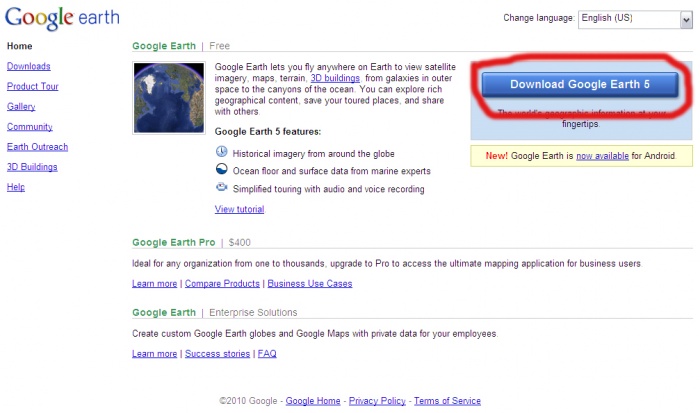The width and height of the screenshot is (700, 413).
Task: Open Learn more under Google Earth Pro
Action: (x=154, y=284)
